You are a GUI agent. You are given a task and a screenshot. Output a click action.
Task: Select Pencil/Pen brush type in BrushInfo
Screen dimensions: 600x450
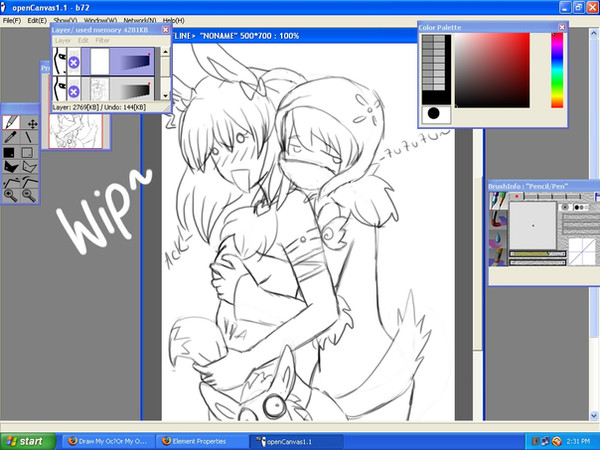tap(498, 200)
